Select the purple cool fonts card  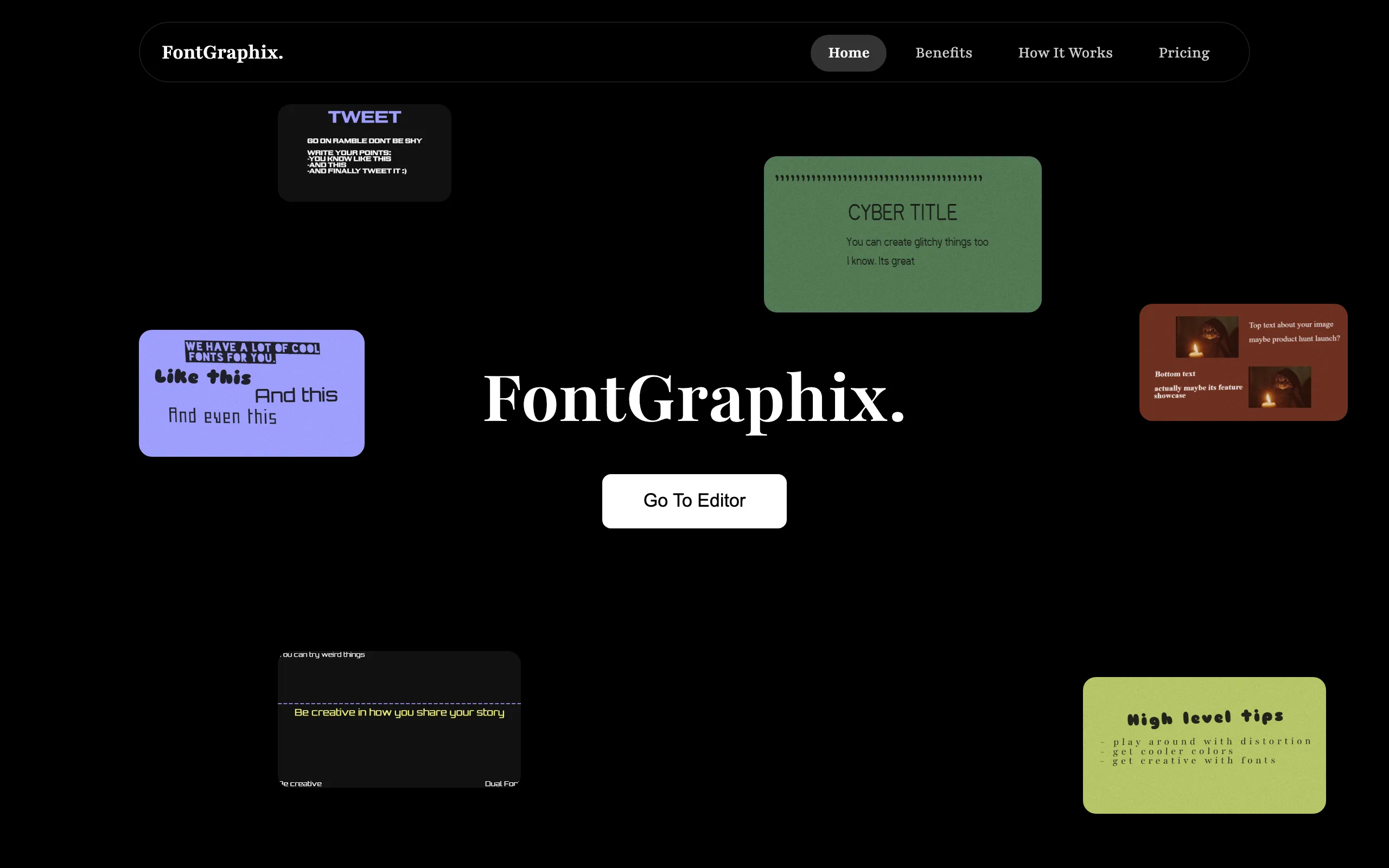[251, 393]
